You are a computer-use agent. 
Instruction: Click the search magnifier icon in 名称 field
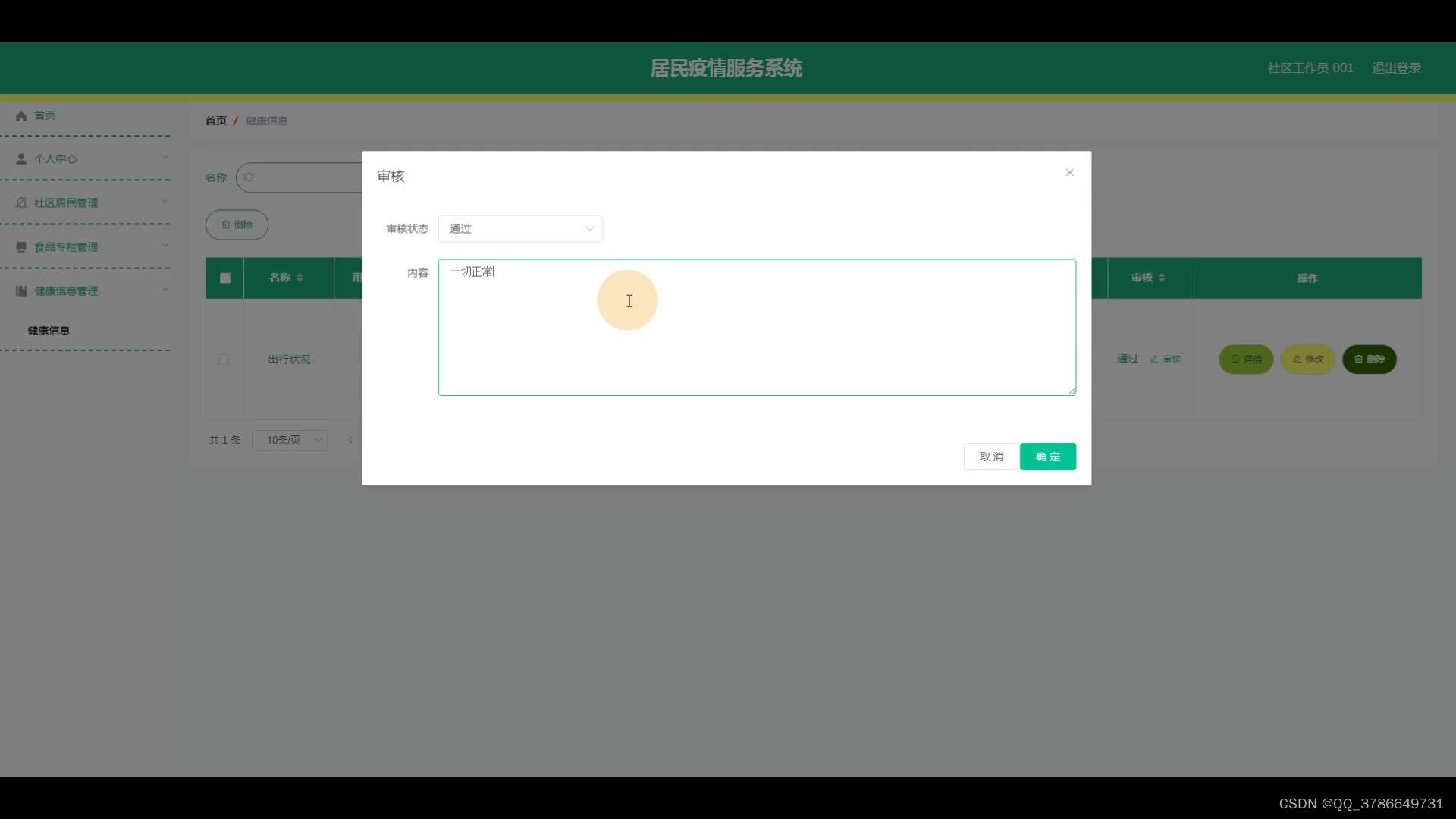[249, 177]
